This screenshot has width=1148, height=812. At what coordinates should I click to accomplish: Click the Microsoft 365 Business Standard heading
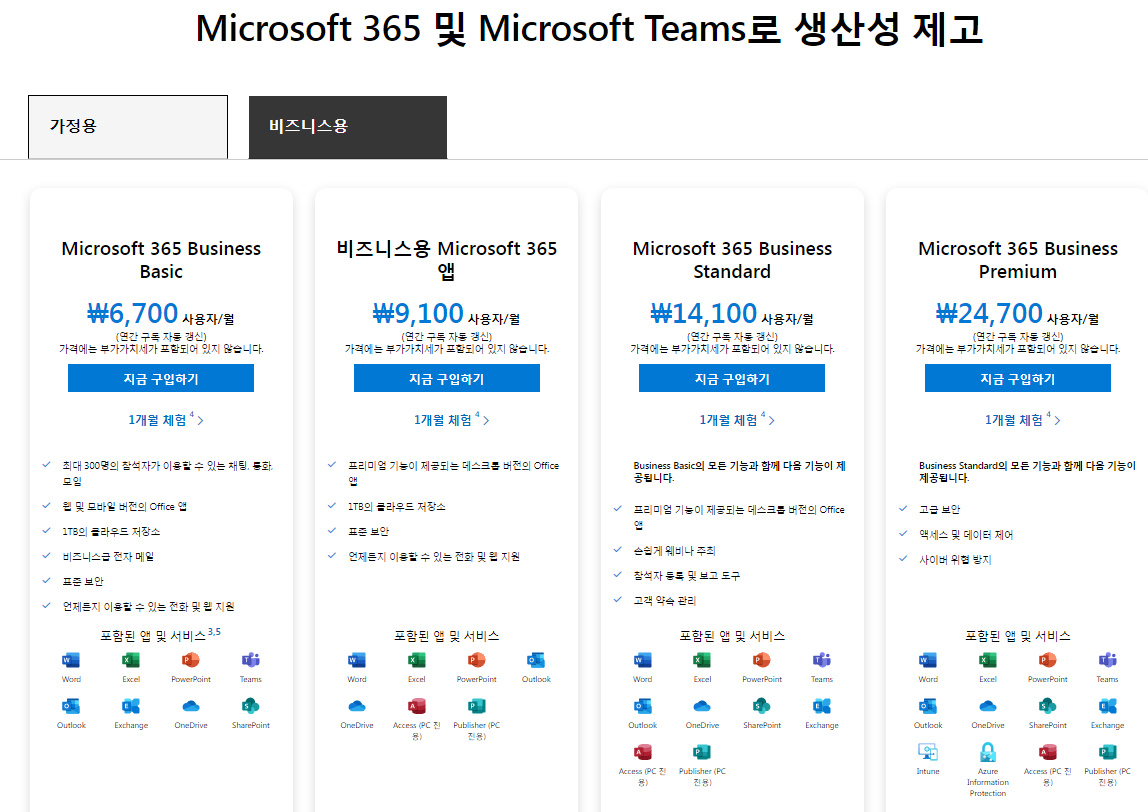(x=732, y=260)
